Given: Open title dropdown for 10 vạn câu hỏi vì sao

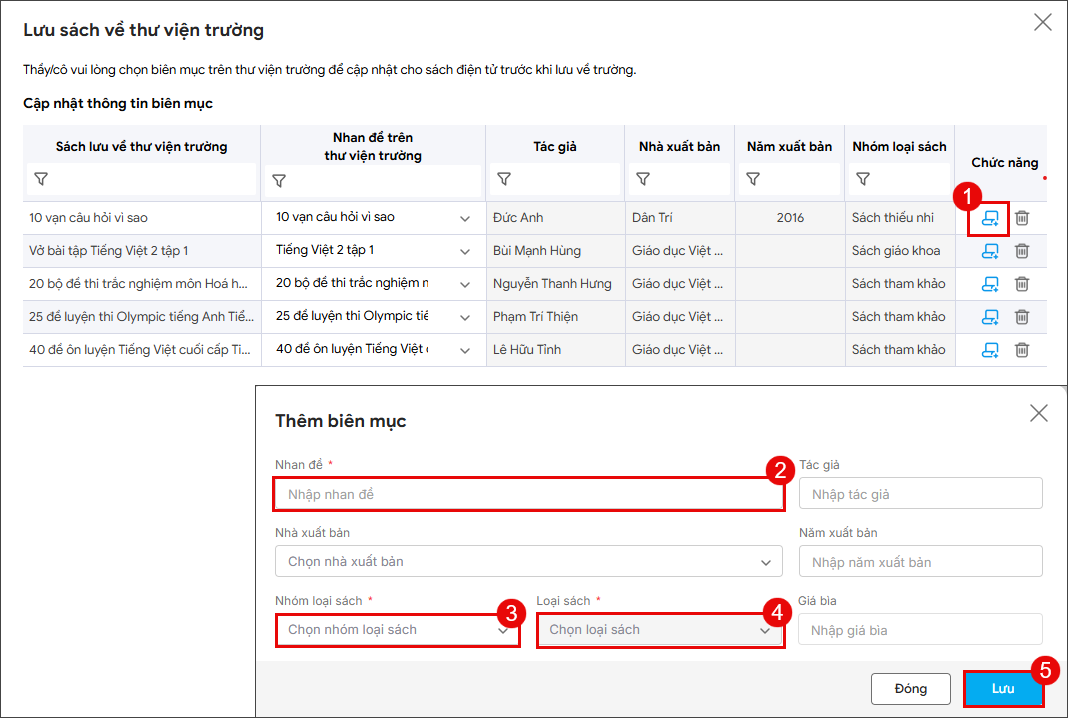Looking at the screenshot, I should [x=465, y=219].
